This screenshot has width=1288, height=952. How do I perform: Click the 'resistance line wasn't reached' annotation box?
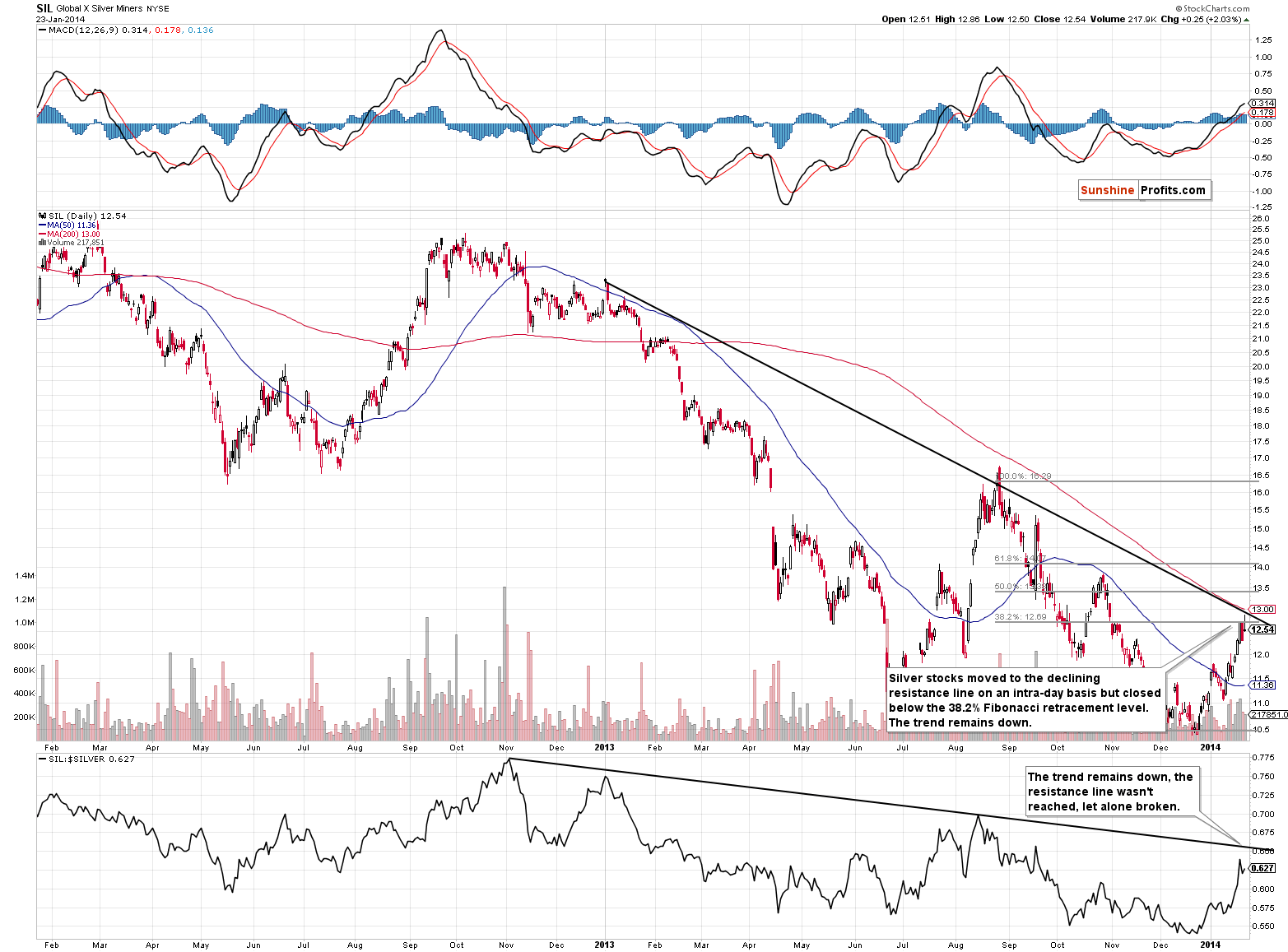[x=1113, y=792]
